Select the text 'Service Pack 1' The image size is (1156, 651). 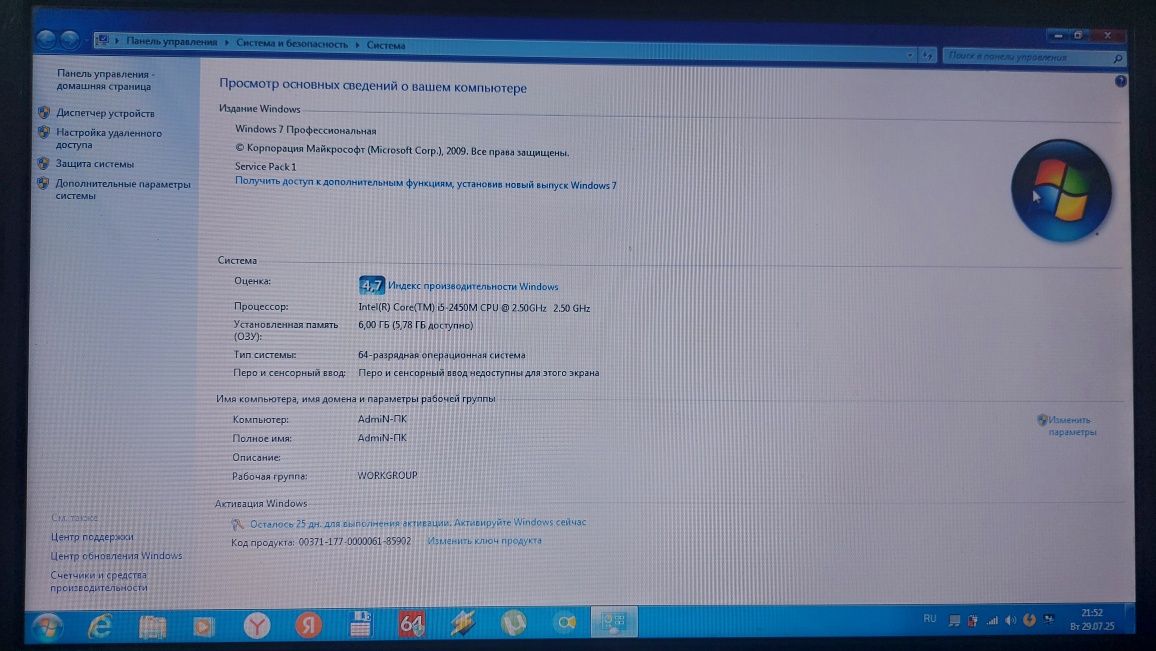(x=265, y=167)
